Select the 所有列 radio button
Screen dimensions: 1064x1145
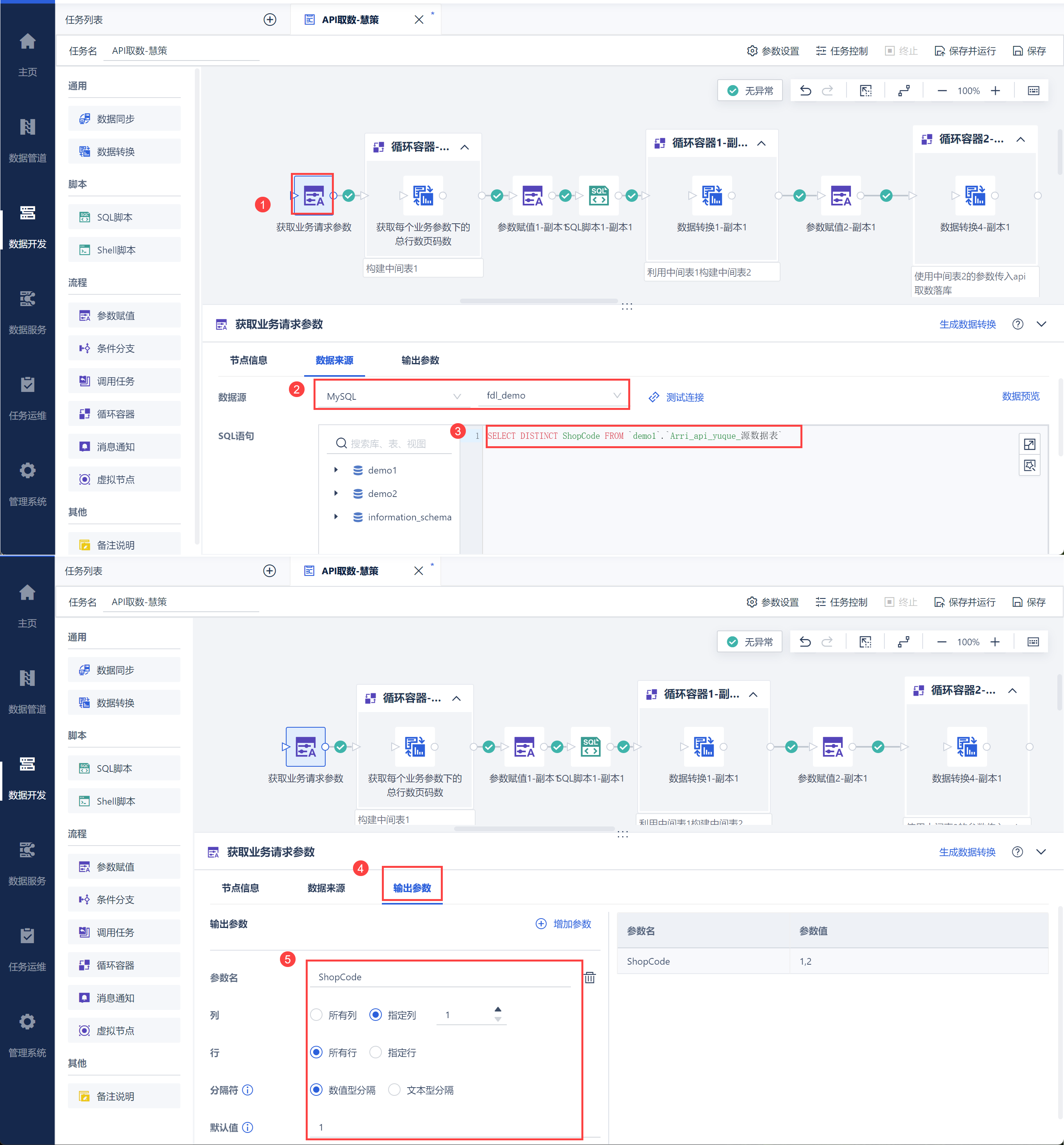coord(317,1015)
